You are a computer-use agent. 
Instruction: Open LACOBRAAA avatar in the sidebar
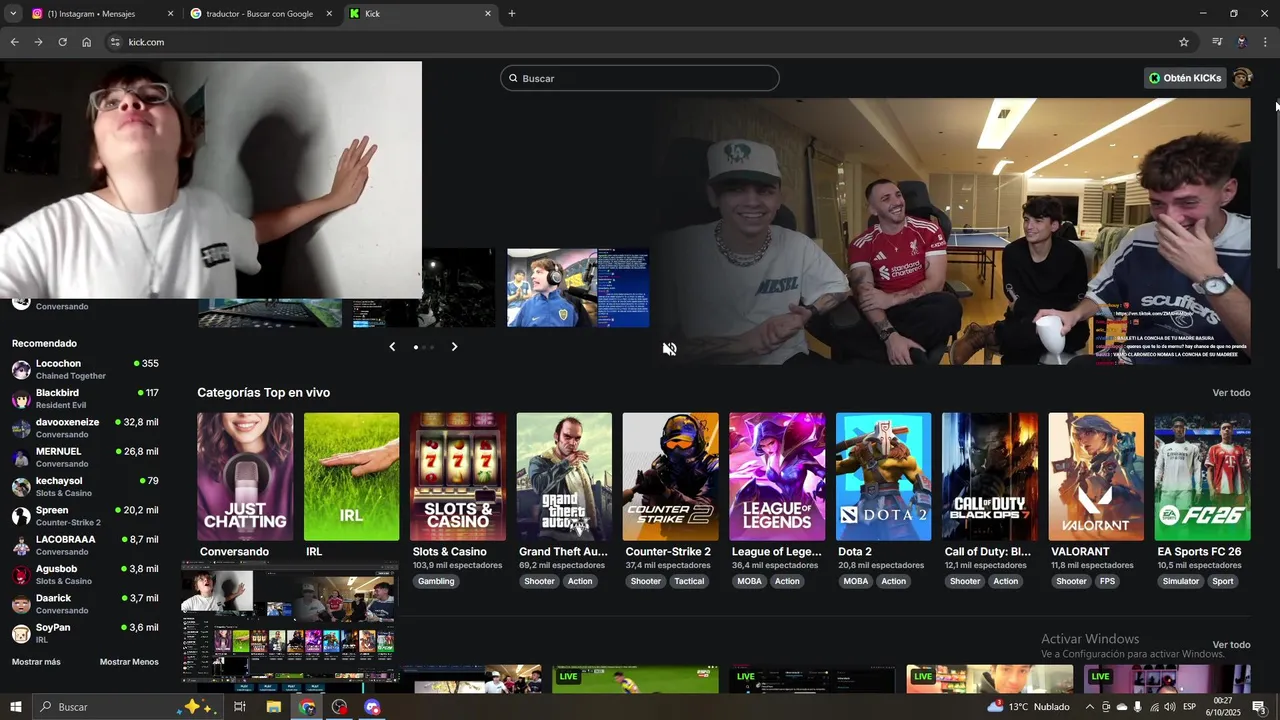[x=21, y=545]
